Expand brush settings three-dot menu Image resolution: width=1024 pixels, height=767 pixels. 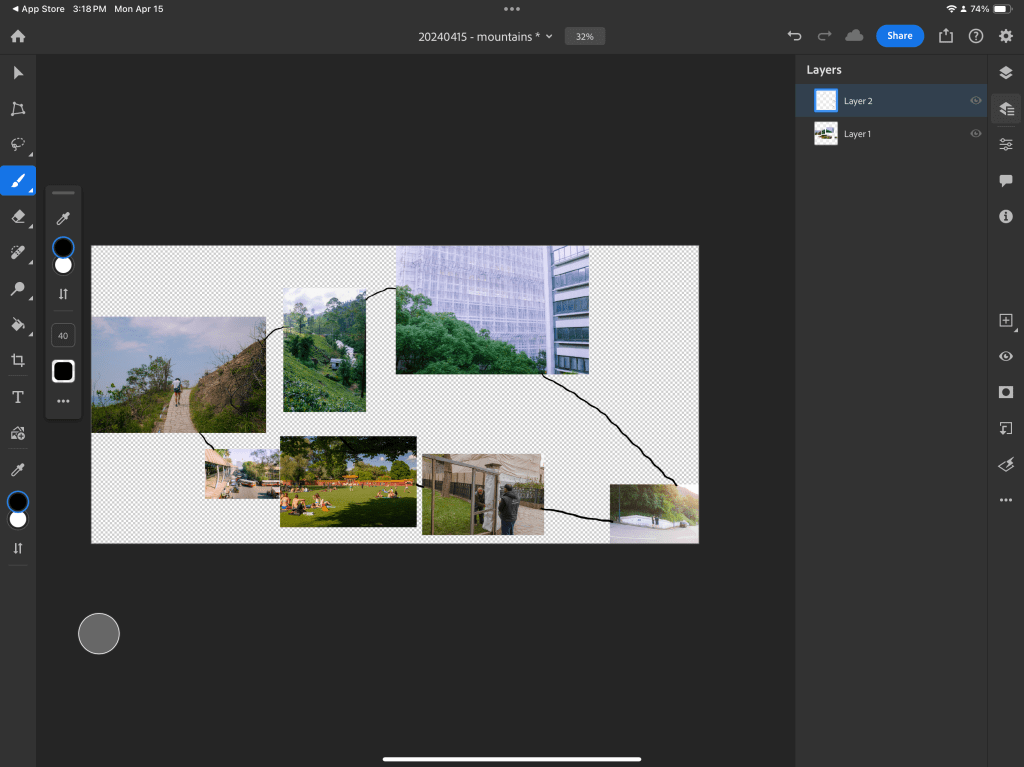[63, 401]
